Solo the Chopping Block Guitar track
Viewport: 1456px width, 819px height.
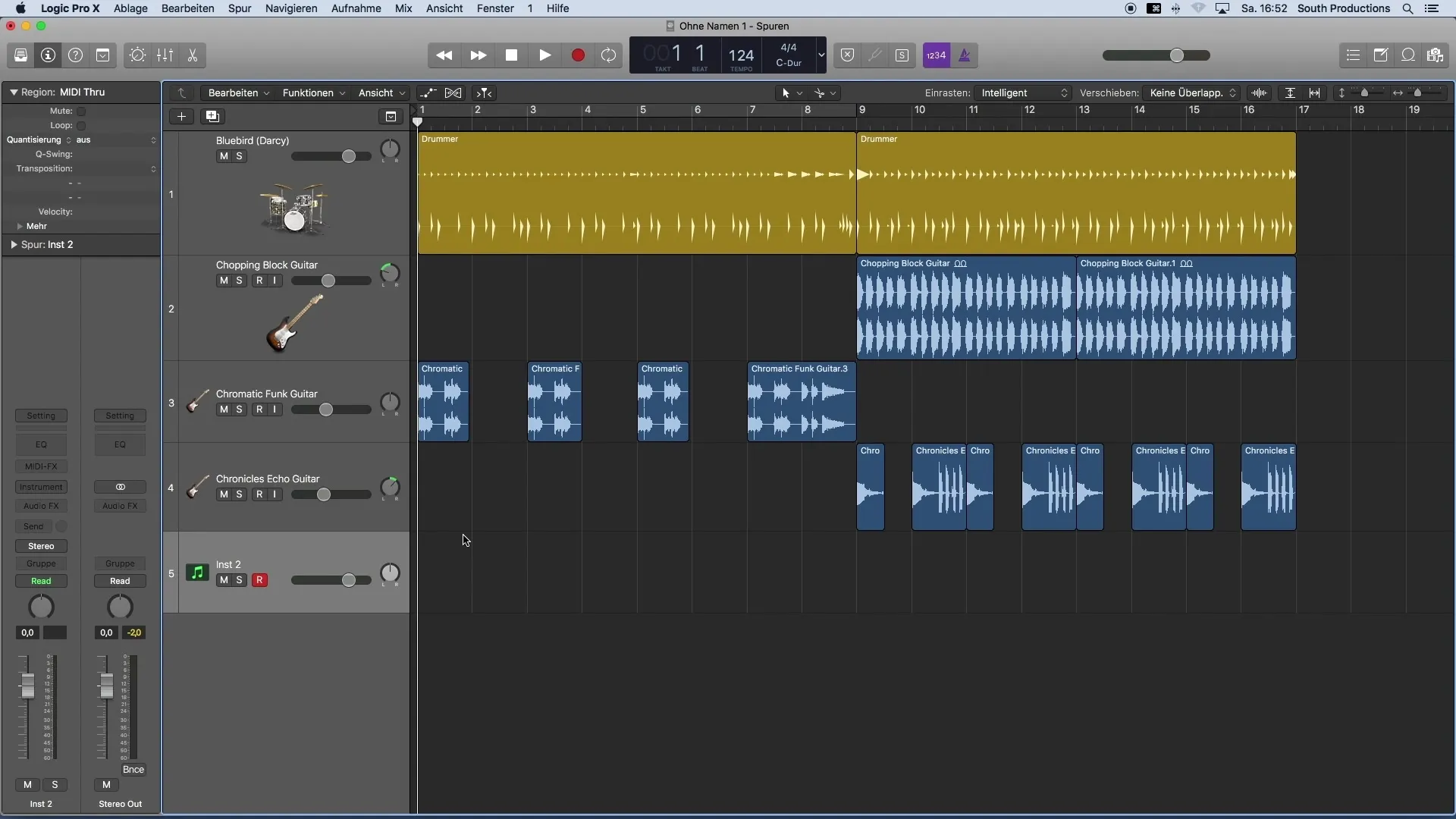click(239, 281)
